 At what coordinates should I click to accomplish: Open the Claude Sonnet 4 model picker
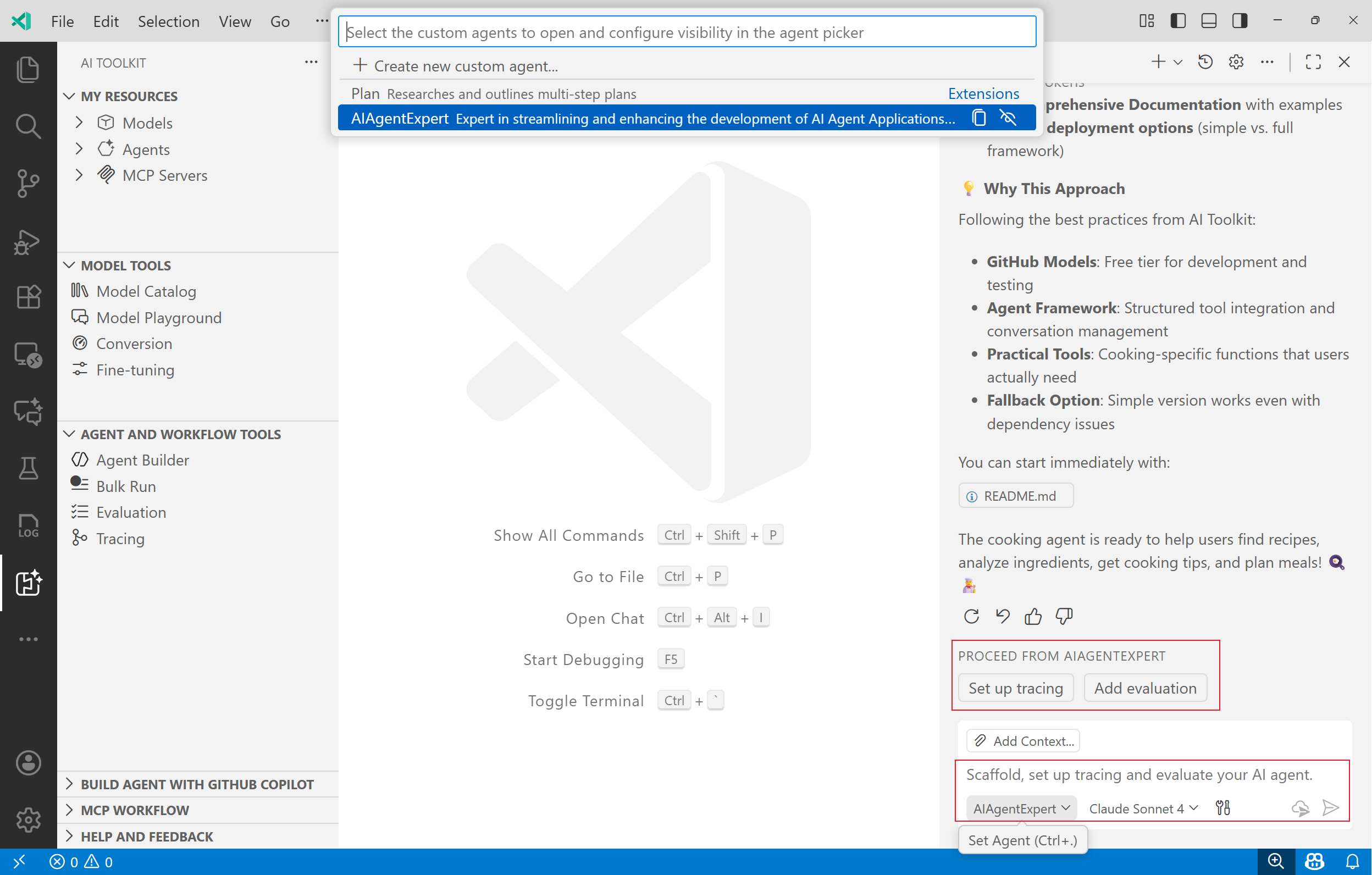pyautogui.click(x=1143, y=808)
